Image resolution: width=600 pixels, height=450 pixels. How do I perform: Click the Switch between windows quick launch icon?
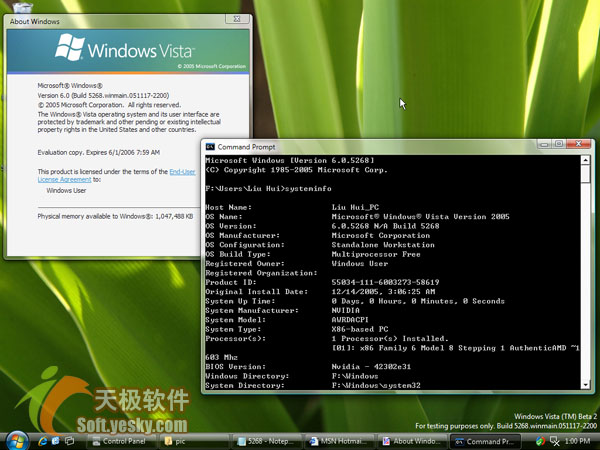[70, 441]
